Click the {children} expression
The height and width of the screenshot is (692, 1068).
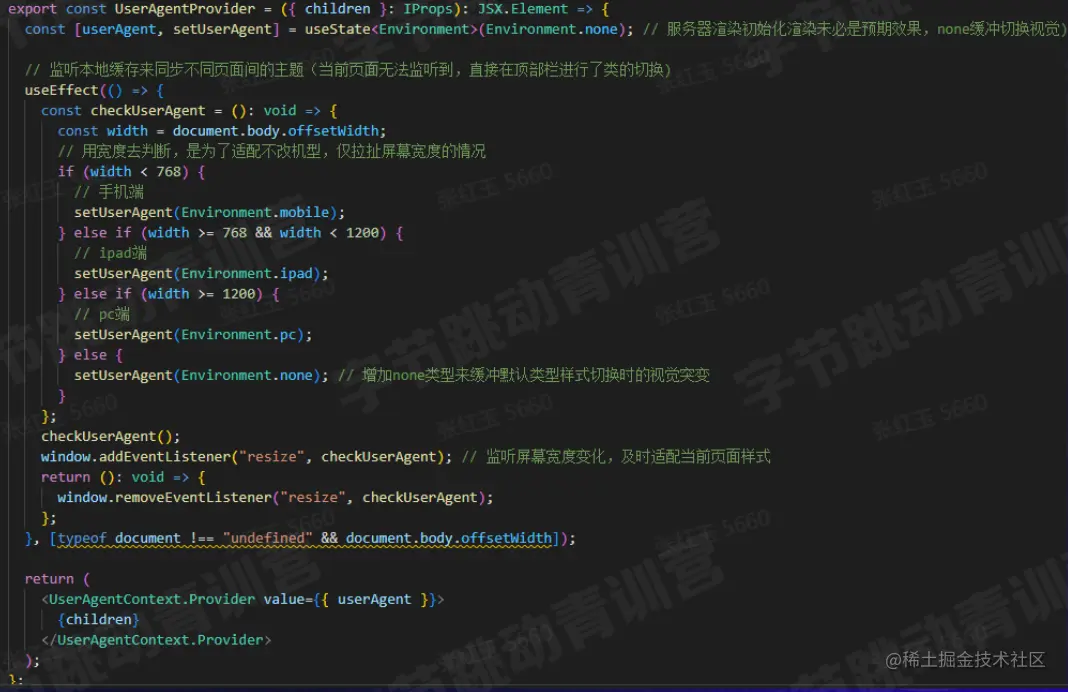99,620
